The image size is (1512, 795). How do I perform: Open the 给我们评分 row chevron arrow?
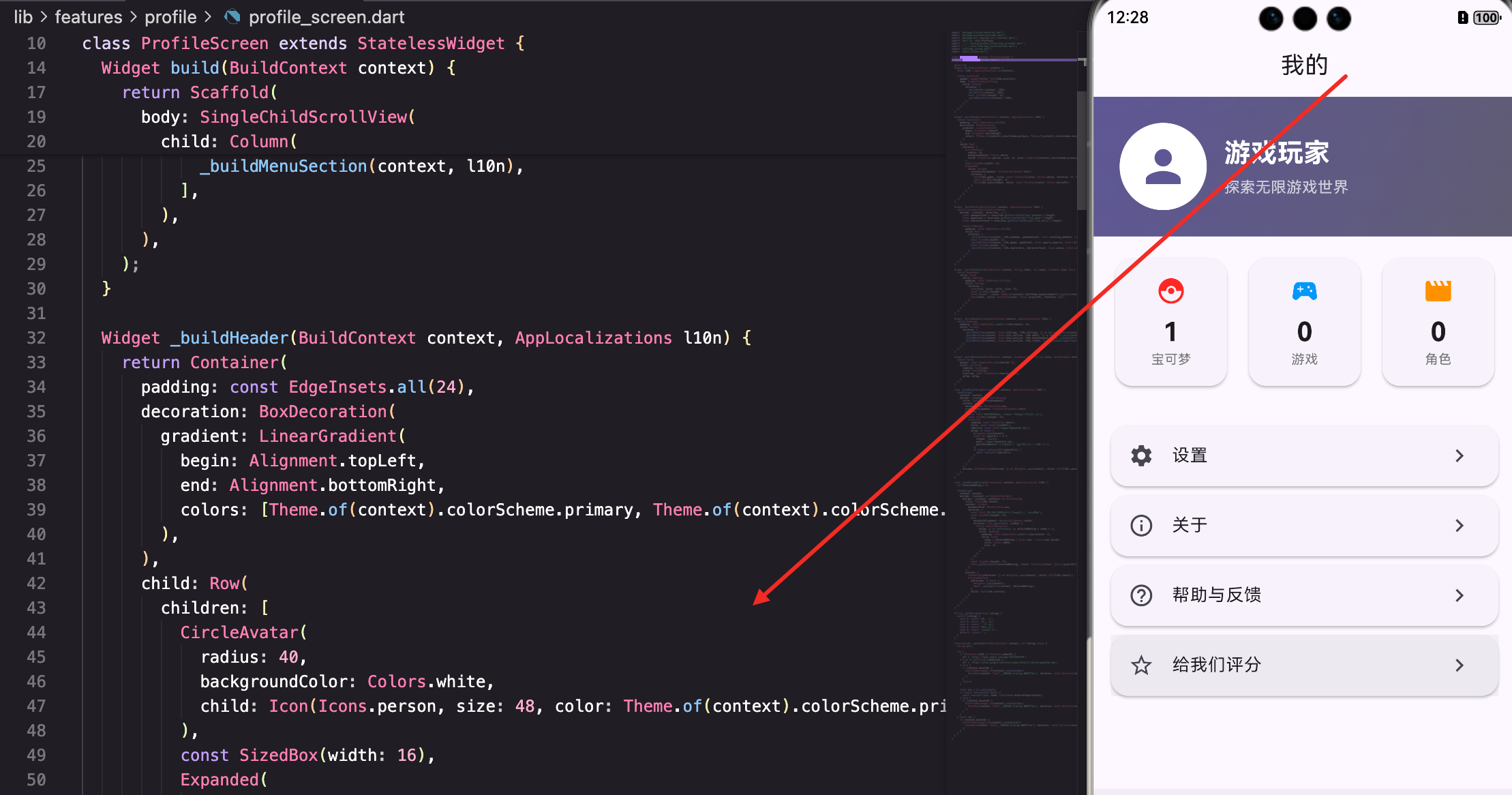click(x=1459, y=665)
